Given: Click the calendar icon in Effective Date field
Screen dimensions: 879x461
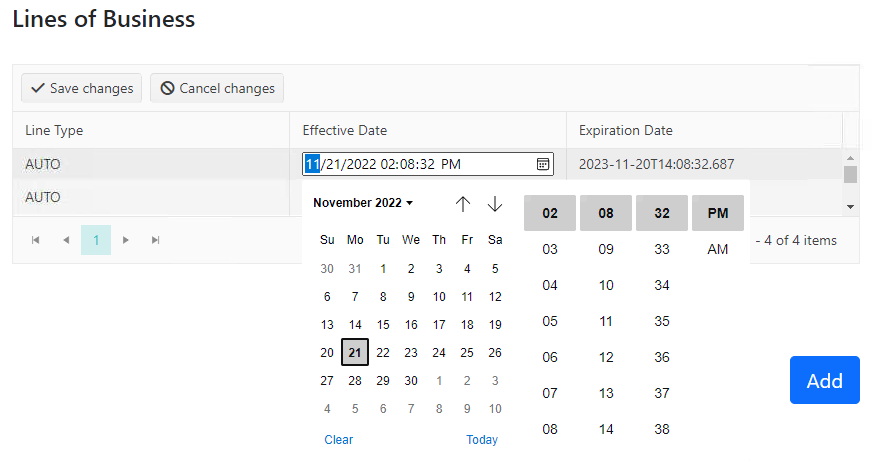Looking at the screenshot, I should [543, 164].
